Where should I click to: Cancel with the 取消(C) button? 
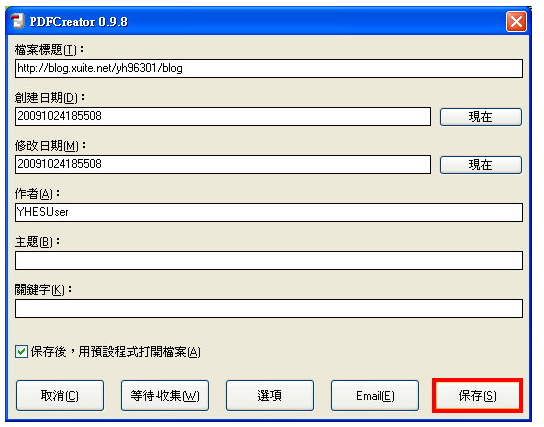click(60, 395)
